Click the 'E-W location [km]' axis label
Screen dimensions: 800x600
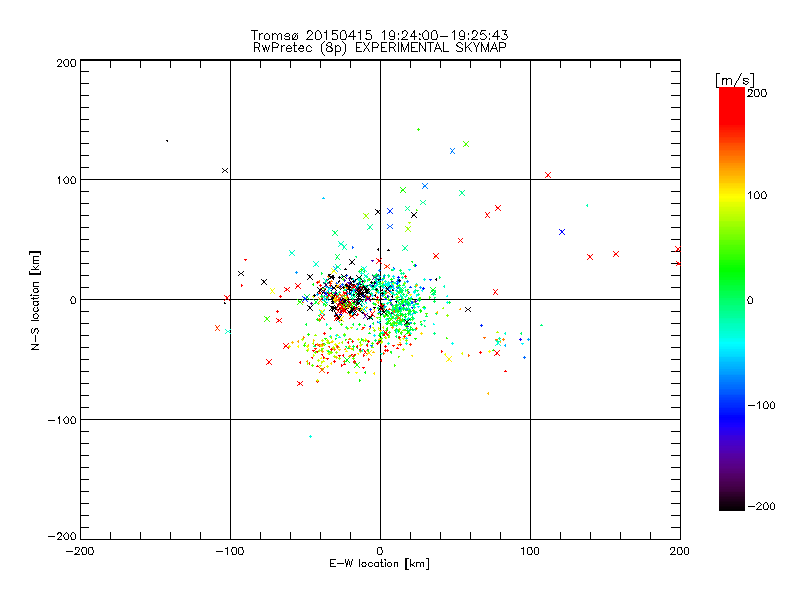point(379,563)
